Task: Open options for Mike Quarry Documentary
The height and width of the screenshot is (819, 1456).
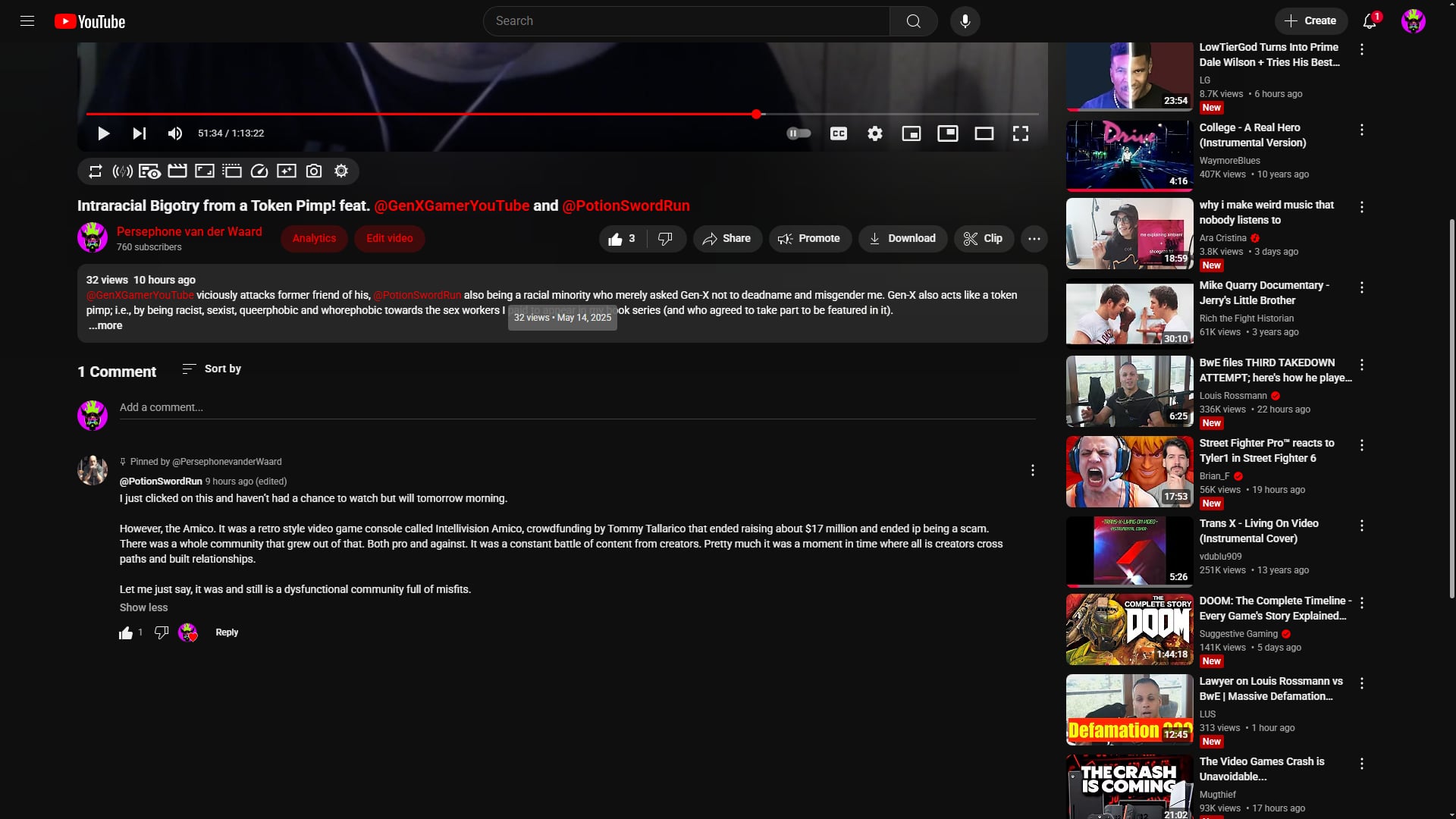Action: 1362,288
